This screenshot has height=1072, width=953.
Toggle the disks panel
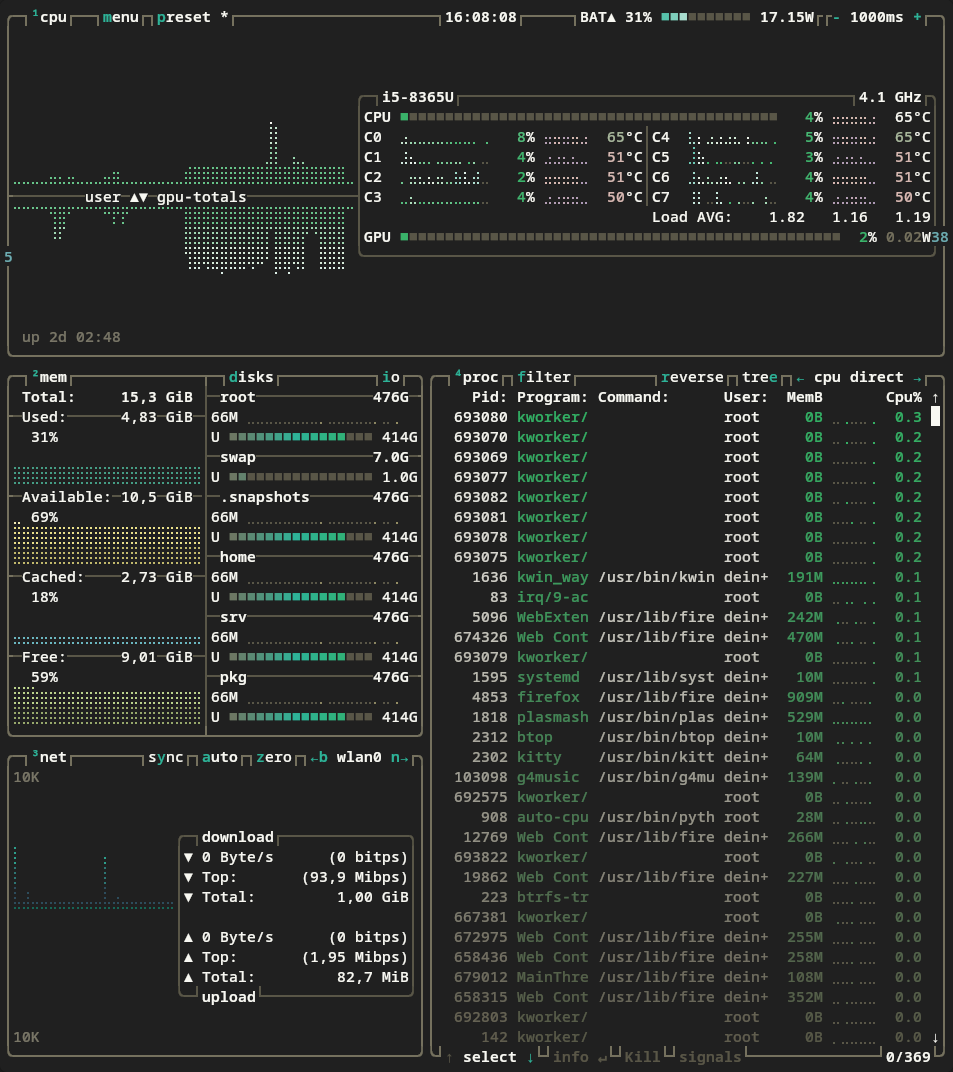pos(251,377)
